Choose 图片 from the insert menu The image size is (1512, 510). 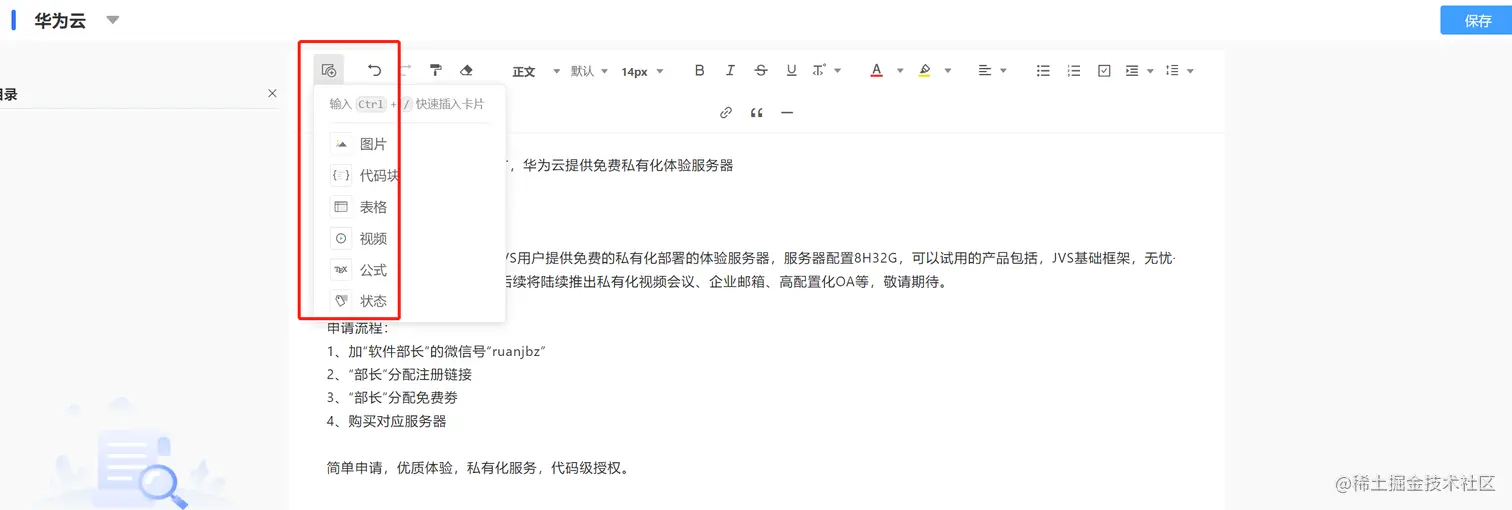[409, 144]
